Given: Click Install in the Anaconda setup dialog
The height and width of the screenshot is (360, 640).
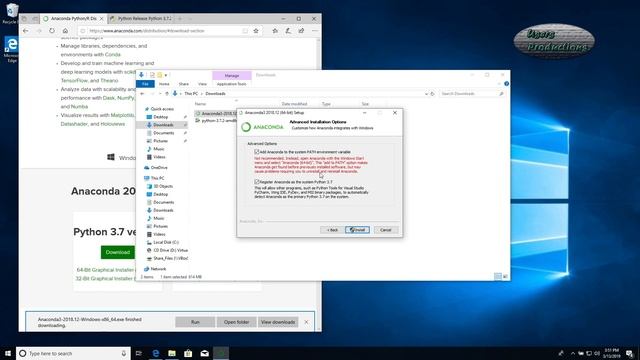Looking at the screenshot, I should pyautogui.click(x=357, y=230).
